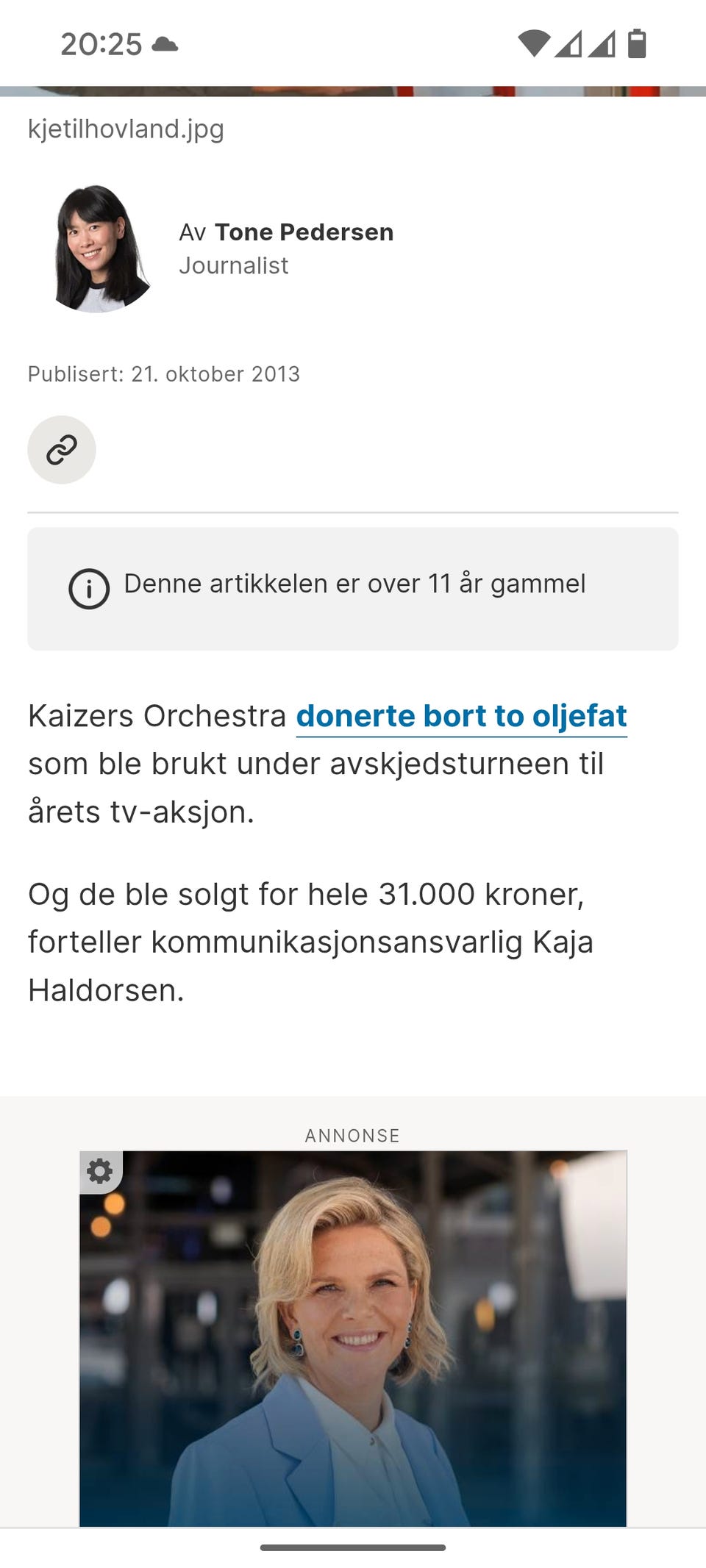The height and width of the screenshot is (1568, 706).
Task: Tap the publication date 21. oktober 2013
Action: click(215, 374)
